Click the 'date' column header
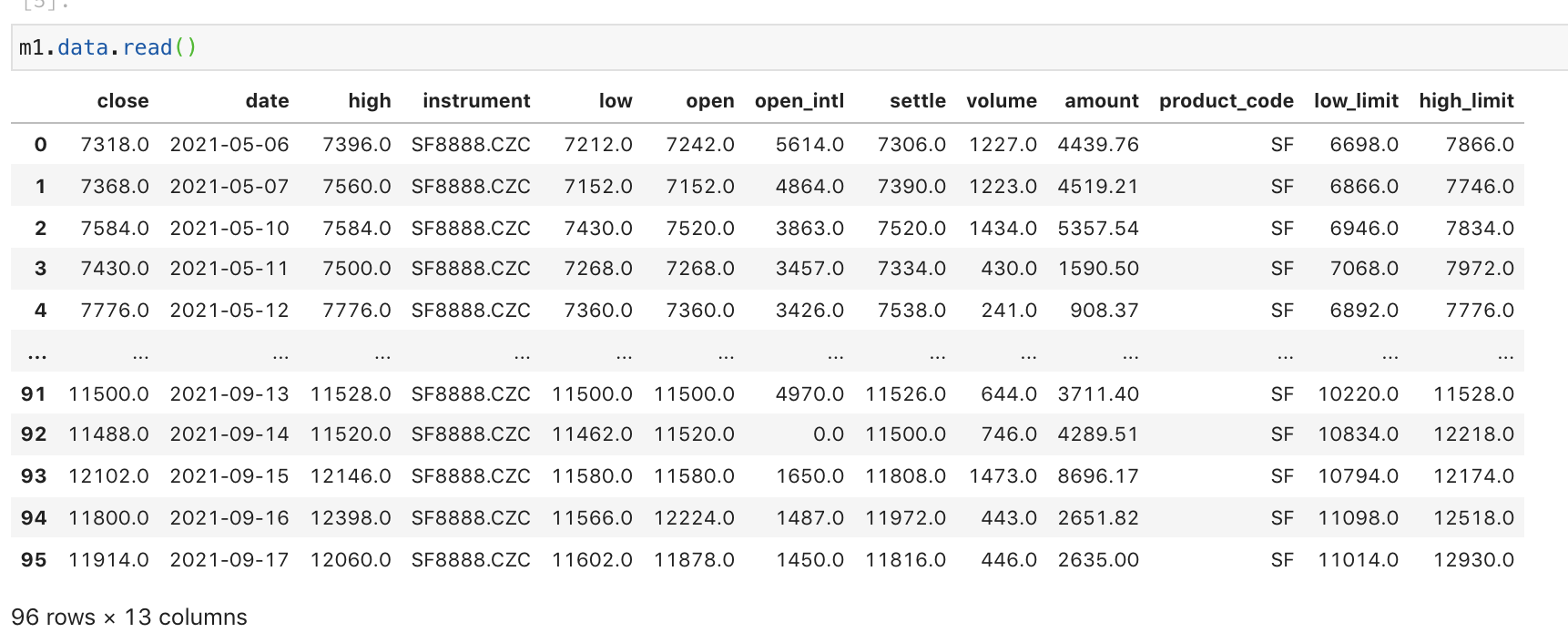The height and width of the screenshot is (643, 1568). pyautogui.click(x=267, y=101)
